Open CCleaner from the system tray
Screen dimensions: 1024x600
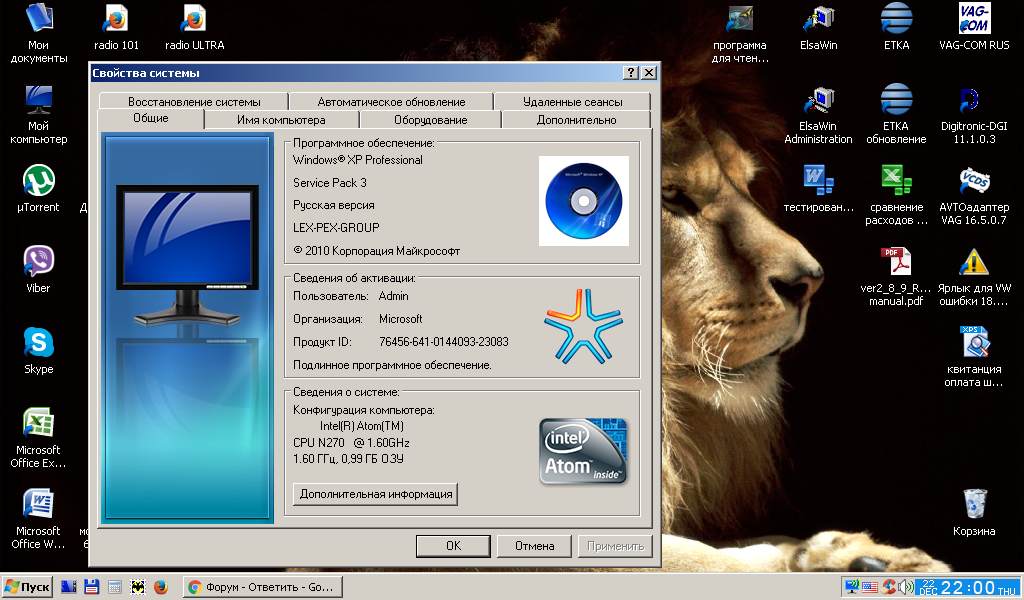pyautogui.click(x=889, y=585)
